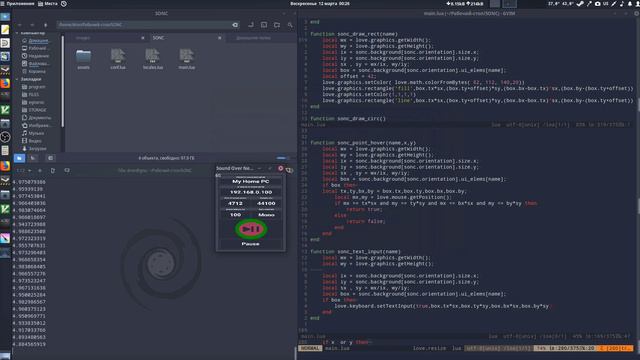This screenshot has height=360, width=640.
Task: Hide the file manager sidebar
Action: pyautogui.click(x=50, y=158)
